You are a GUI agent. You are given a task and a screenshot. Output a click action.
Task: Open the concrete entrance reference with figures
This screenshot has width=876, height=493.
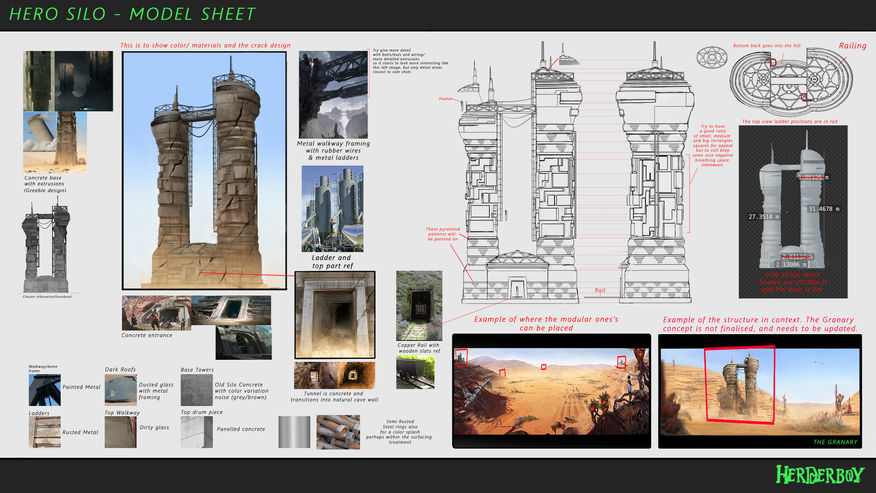click(156, 313)
